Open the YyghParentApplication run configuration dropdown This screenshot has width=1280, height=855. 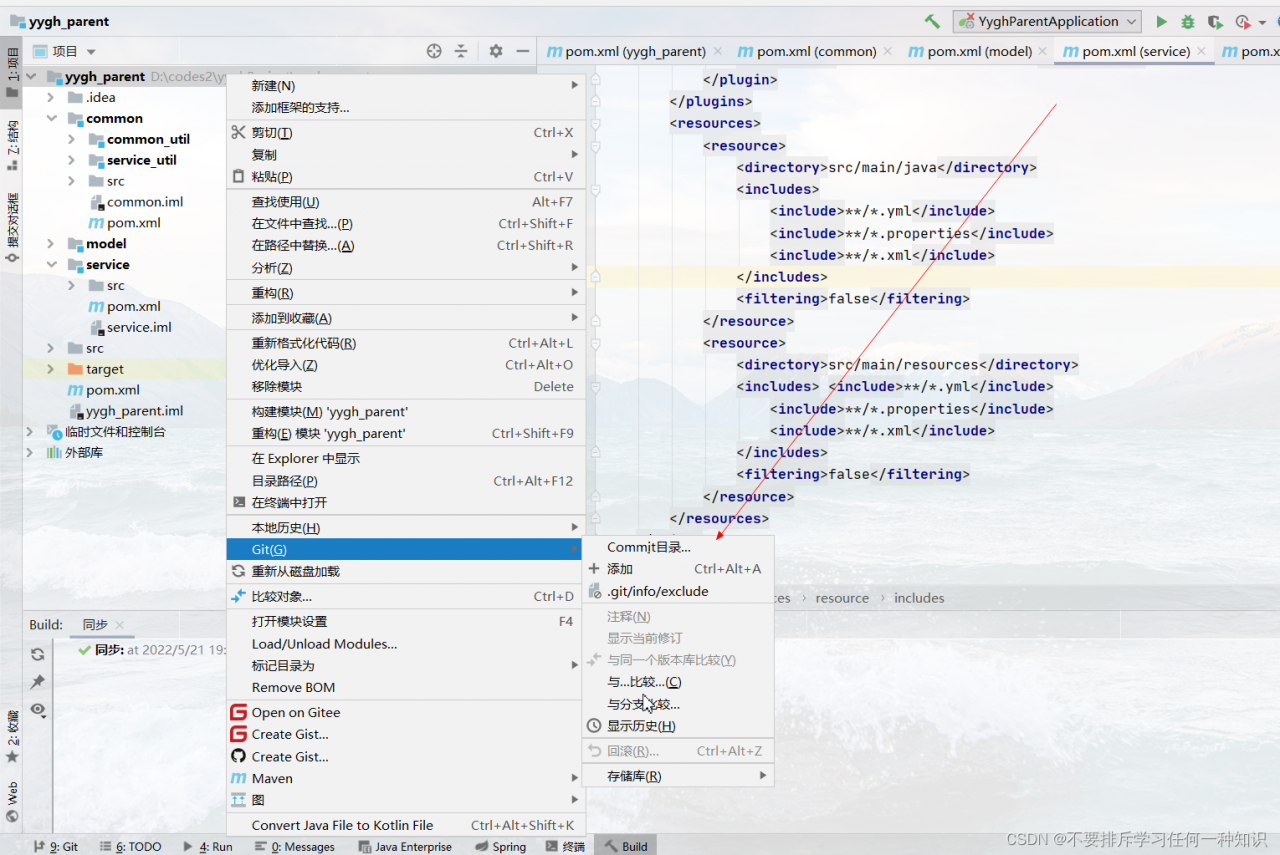click(1047, 21)
